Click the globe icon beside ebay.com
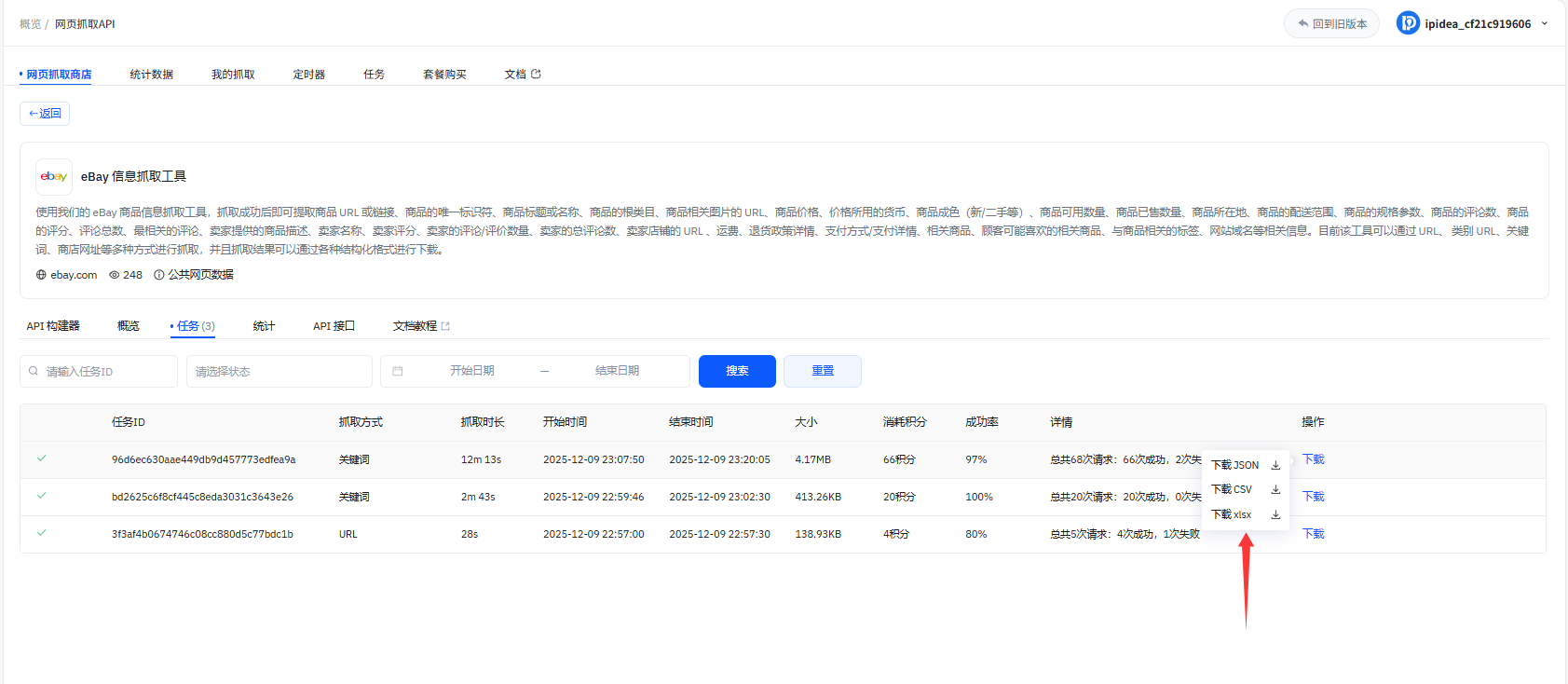Viewport: 1568px width, 684px height. [41, 275]
